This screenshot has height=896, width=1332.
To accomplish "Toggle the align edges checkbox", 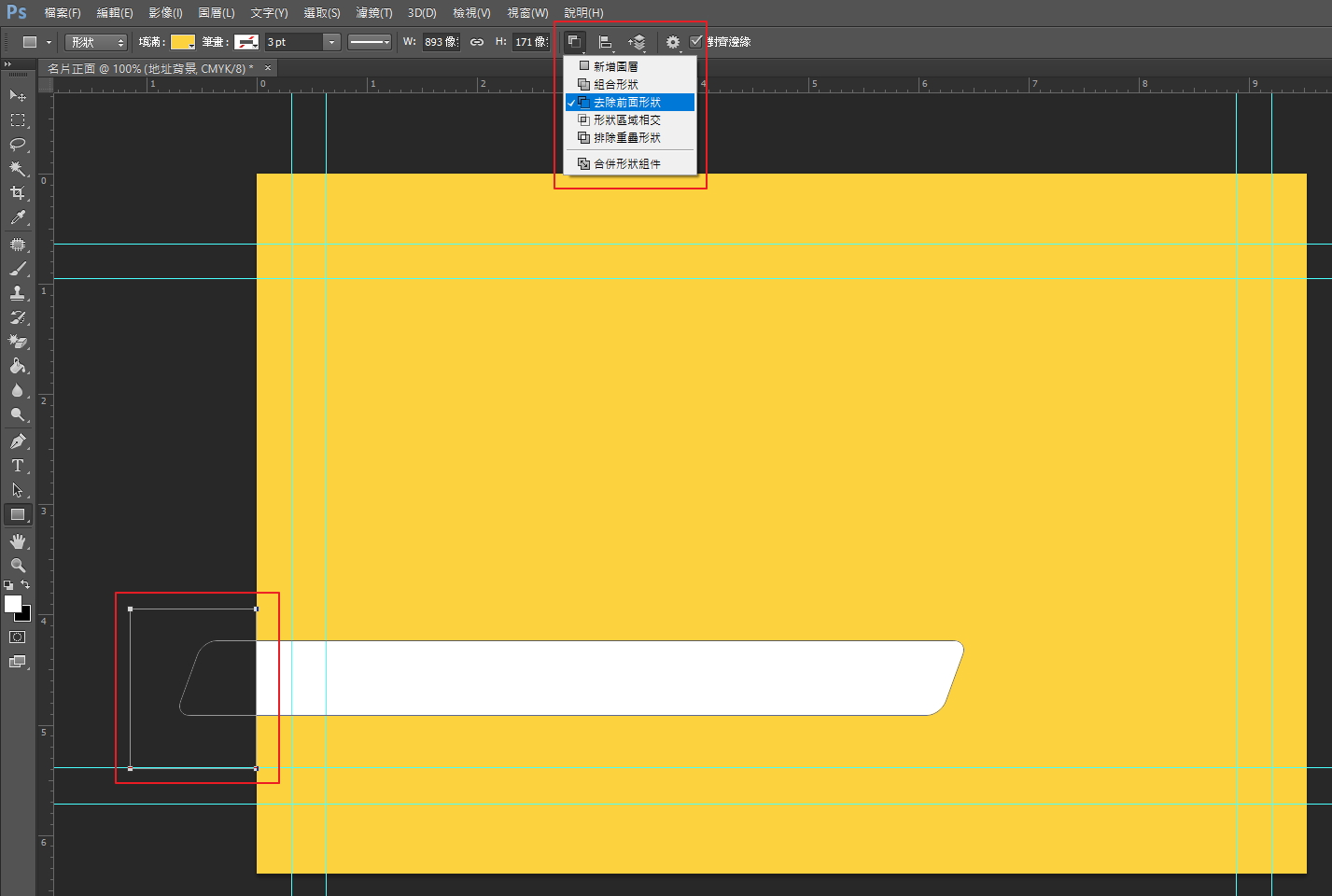I will pyautogui.click(x=695, y=41).
